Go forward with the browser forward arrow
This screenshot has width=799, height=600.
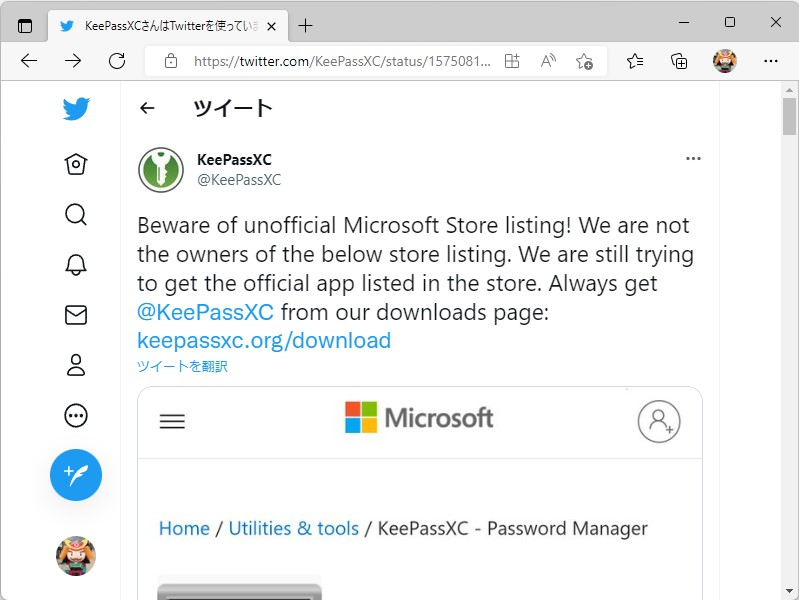point(73,61)
